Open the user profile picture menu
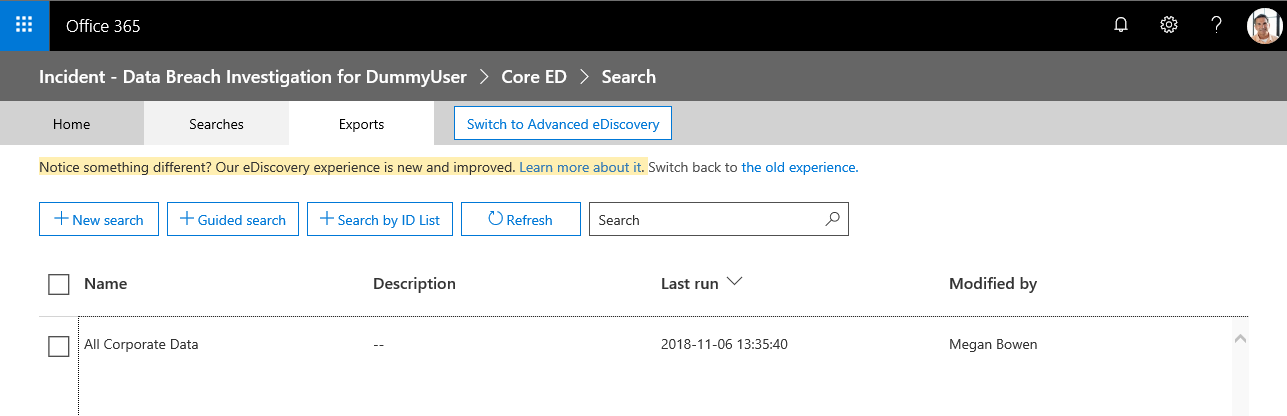 [1264, 26]
